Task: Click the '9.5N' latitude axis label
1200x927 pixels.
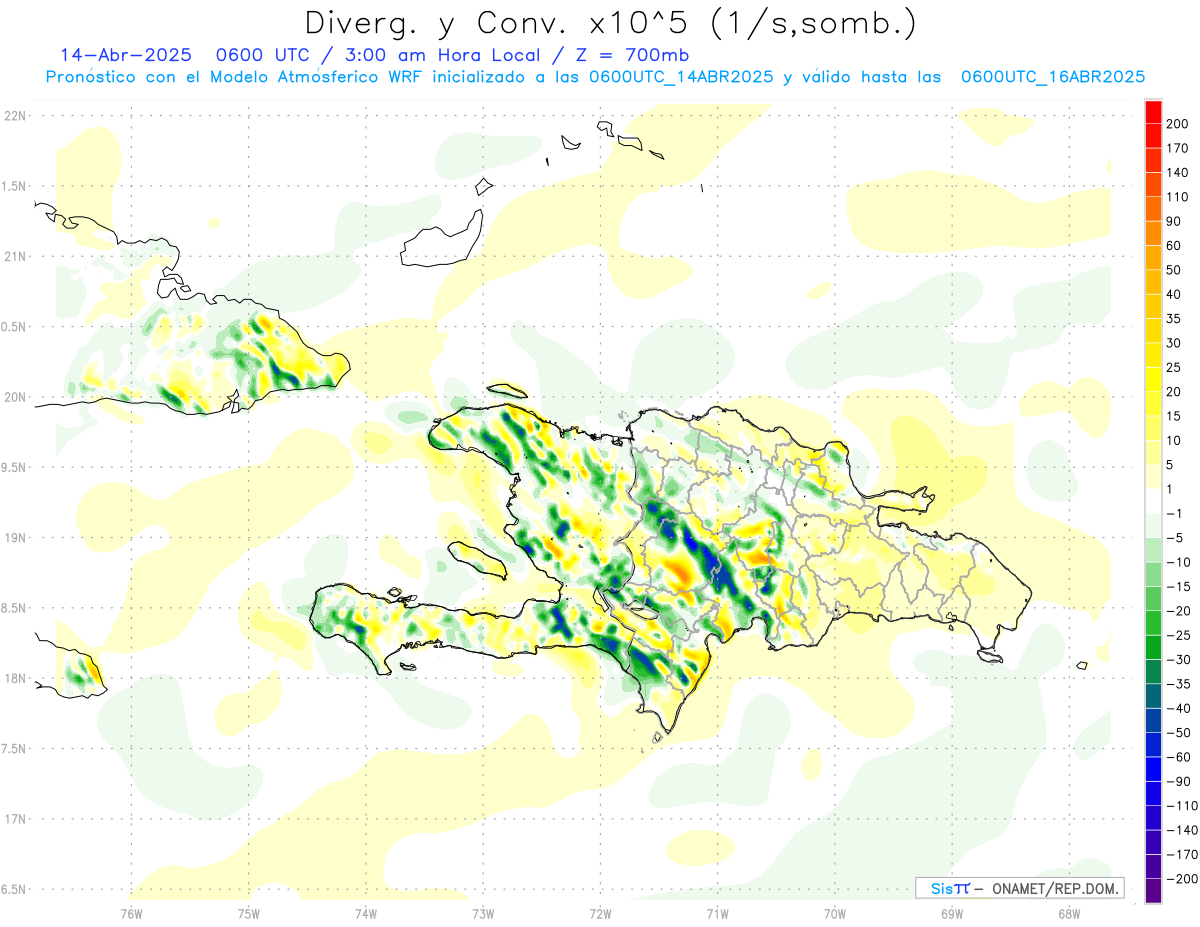Action: [14, 467]
